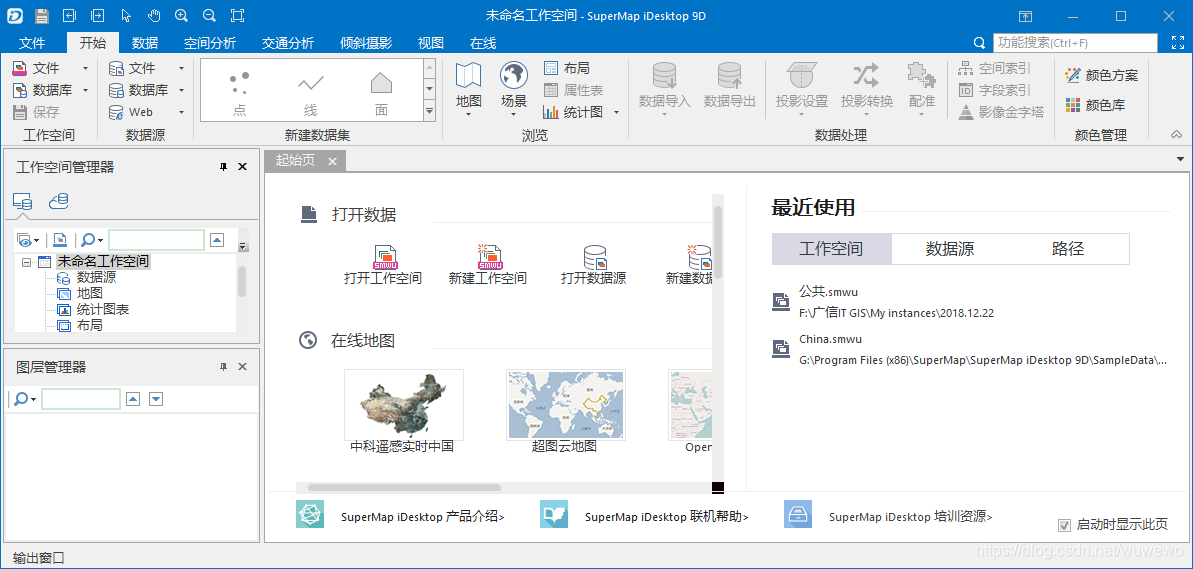The width and height of the screenshot is (1193, 569).
Task: Click the zoom in magnifier icon
Action: pos(181,15)
